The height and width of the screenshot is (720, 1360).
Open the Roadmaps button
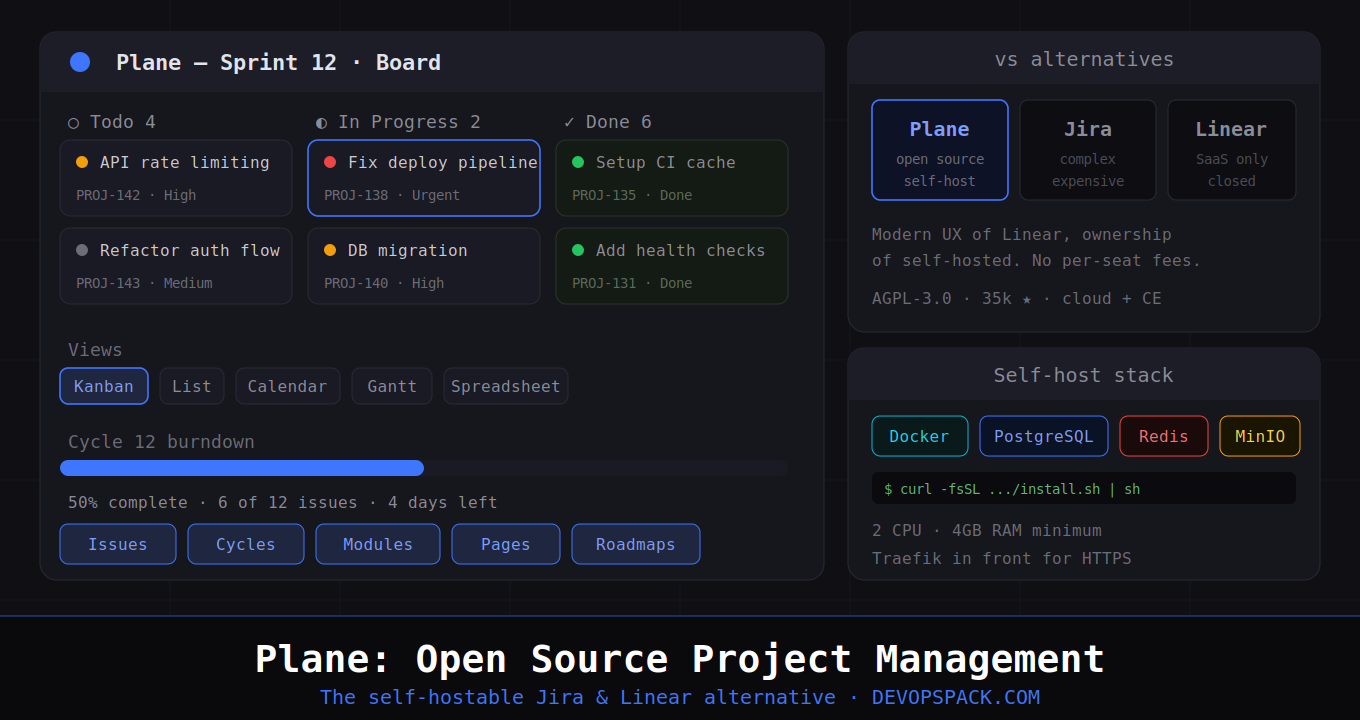pos(636,544)
